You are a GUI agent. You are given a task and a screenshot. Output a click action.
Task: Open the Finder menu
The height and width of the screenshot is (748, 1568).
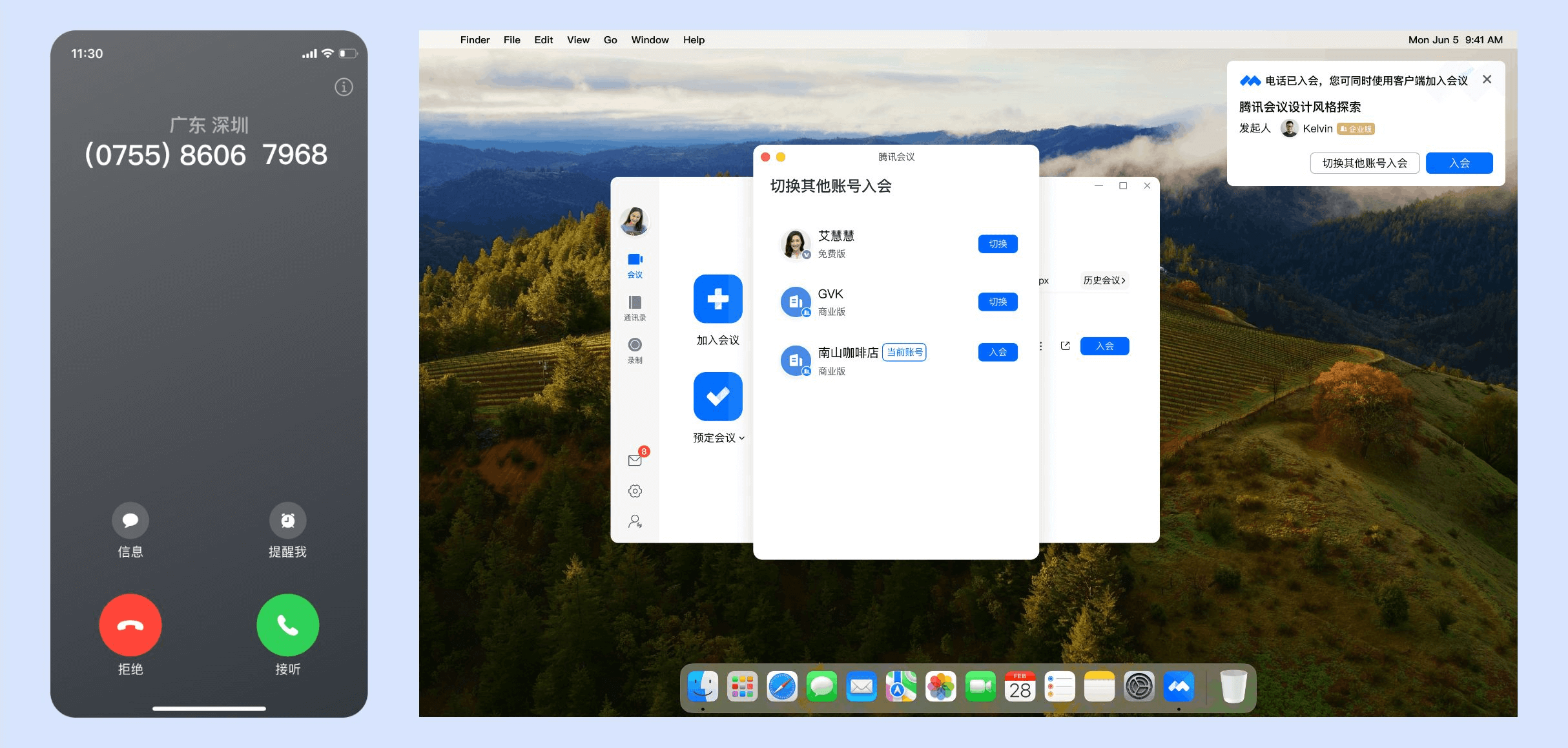(475, 40)
